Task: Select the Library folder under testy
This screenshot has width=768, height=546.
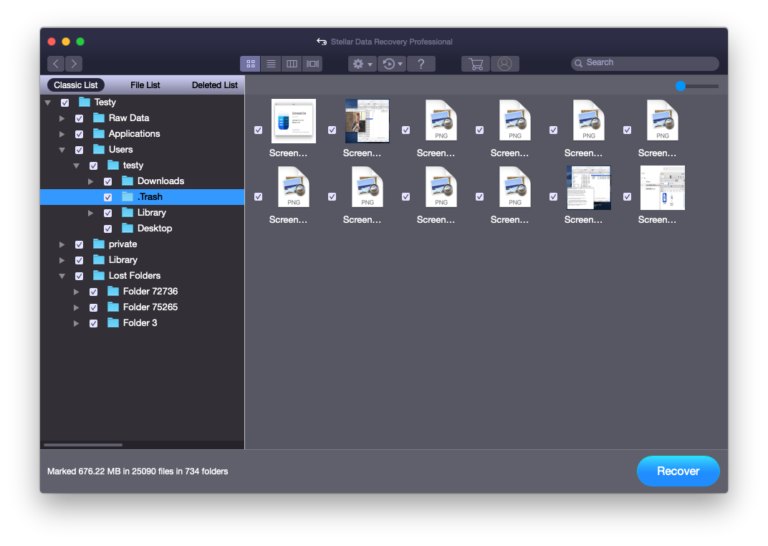Action: [x=142, y=213]
